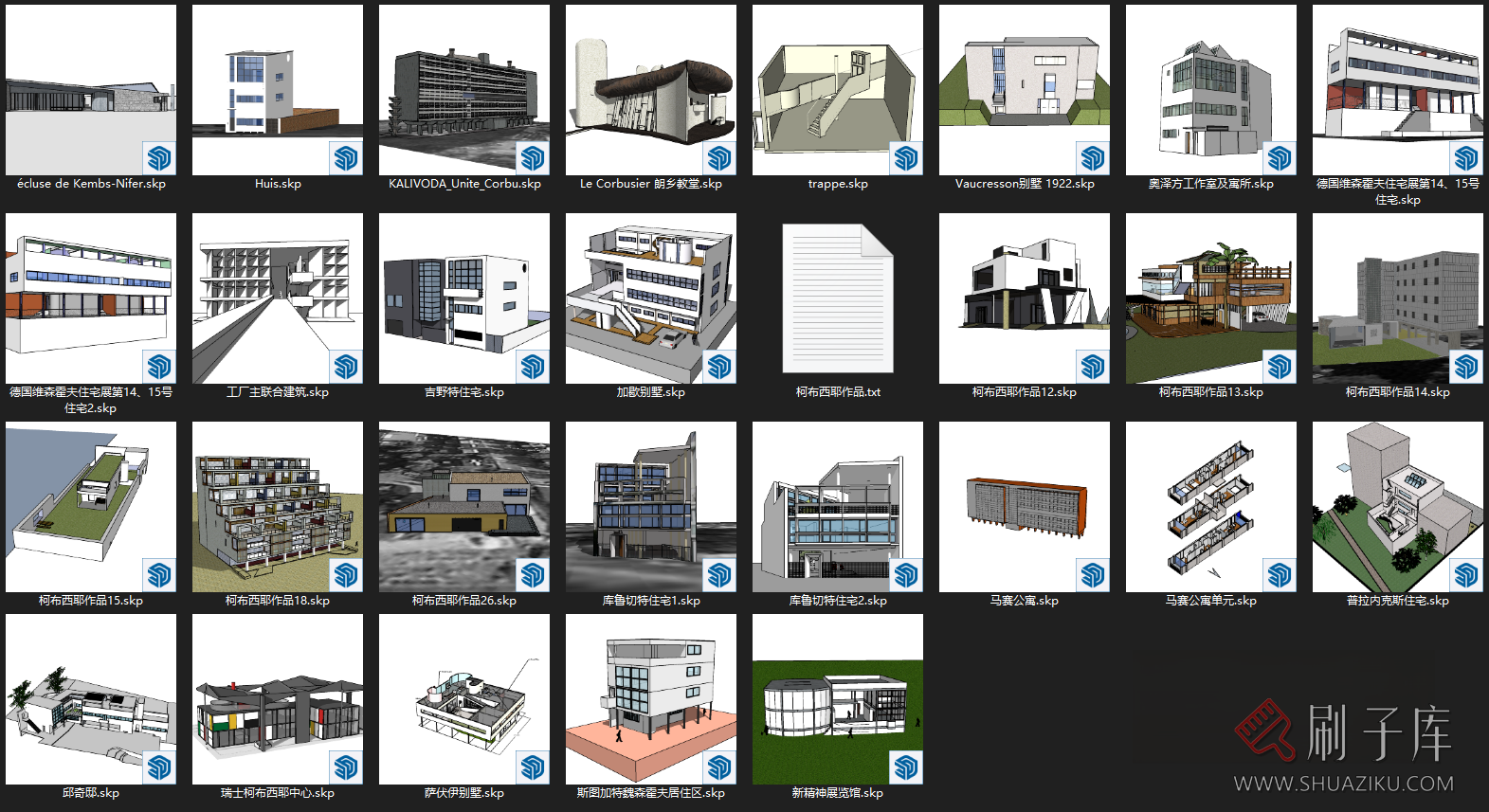Viewport: 1489px width, 812px height.
Task: Click the 奥泽方工作室及寓所.skp file name label
Action: point(1211,184)
